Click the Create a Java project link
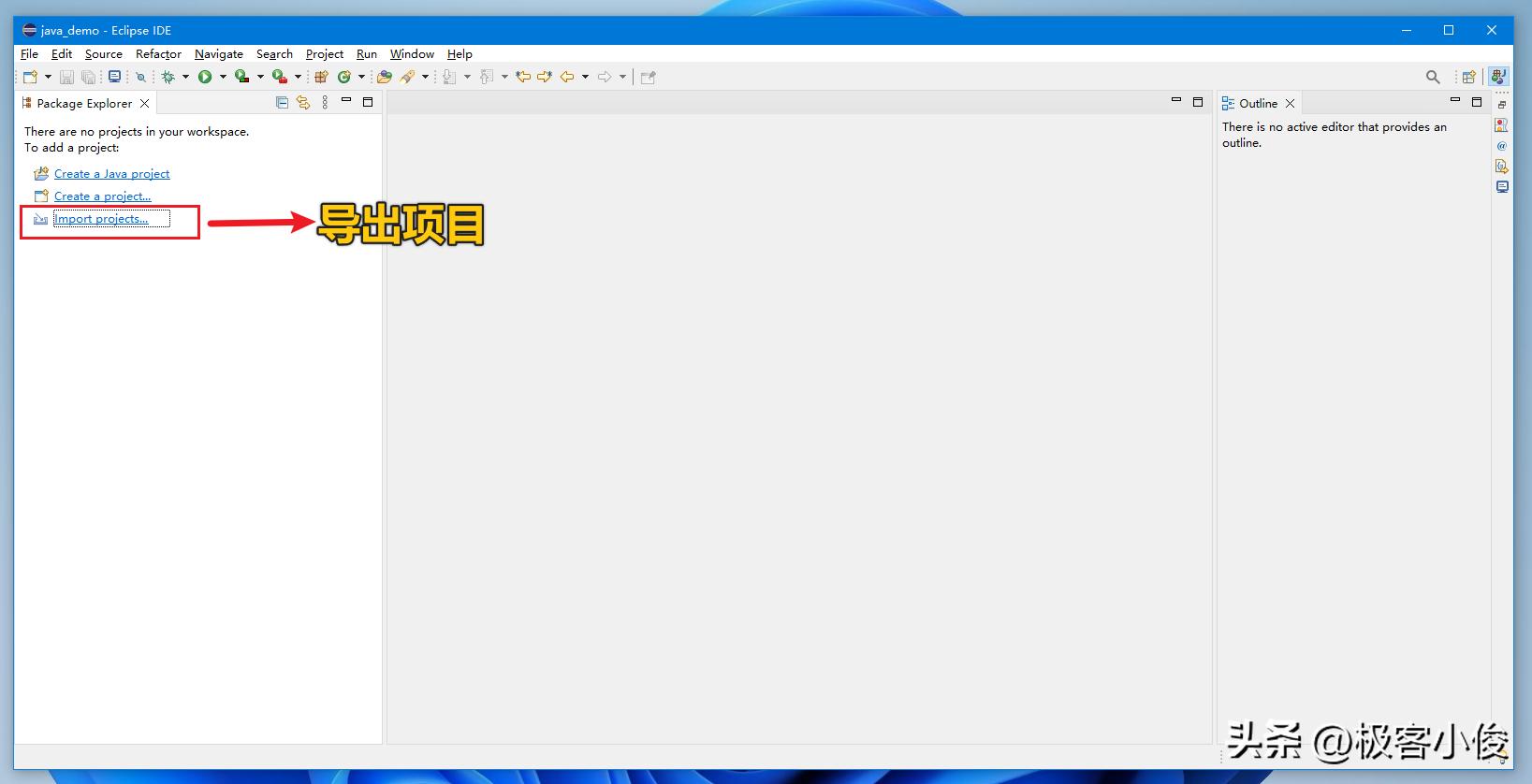Image resolution: width=1532 pixels, height=784 pixels. pos(111,174)
